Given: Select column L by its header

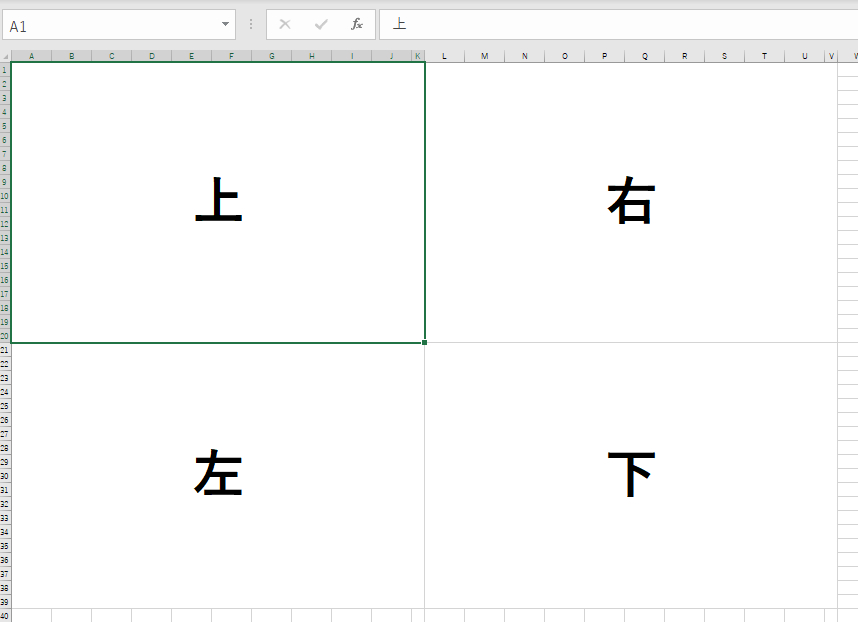Looking at the screenshot, I should (444, 56).
